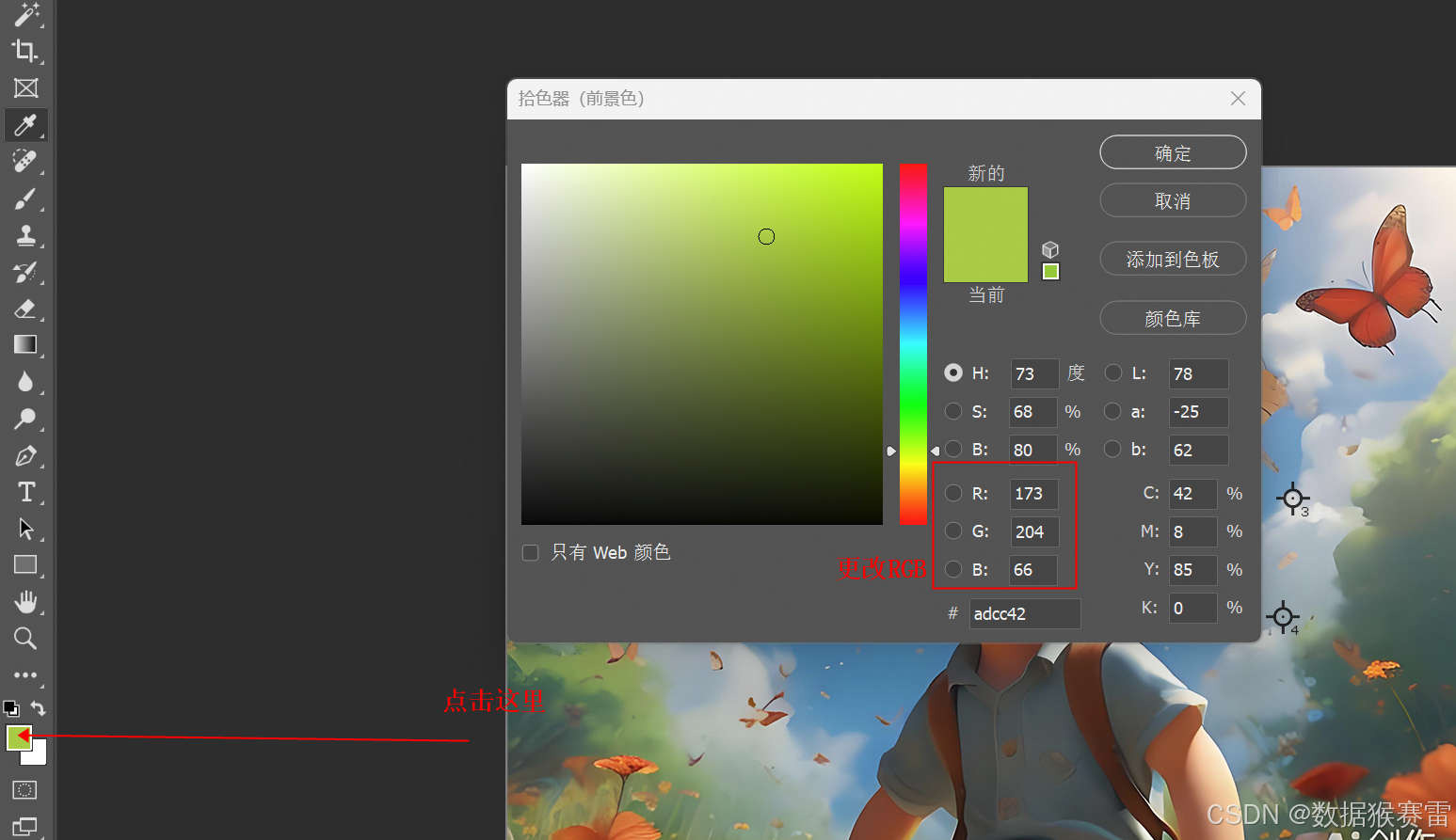Screen dimensions: 1456x840
Task: Select the Path Selection tool
Action: pyautogui.click(x=25, y=529)
